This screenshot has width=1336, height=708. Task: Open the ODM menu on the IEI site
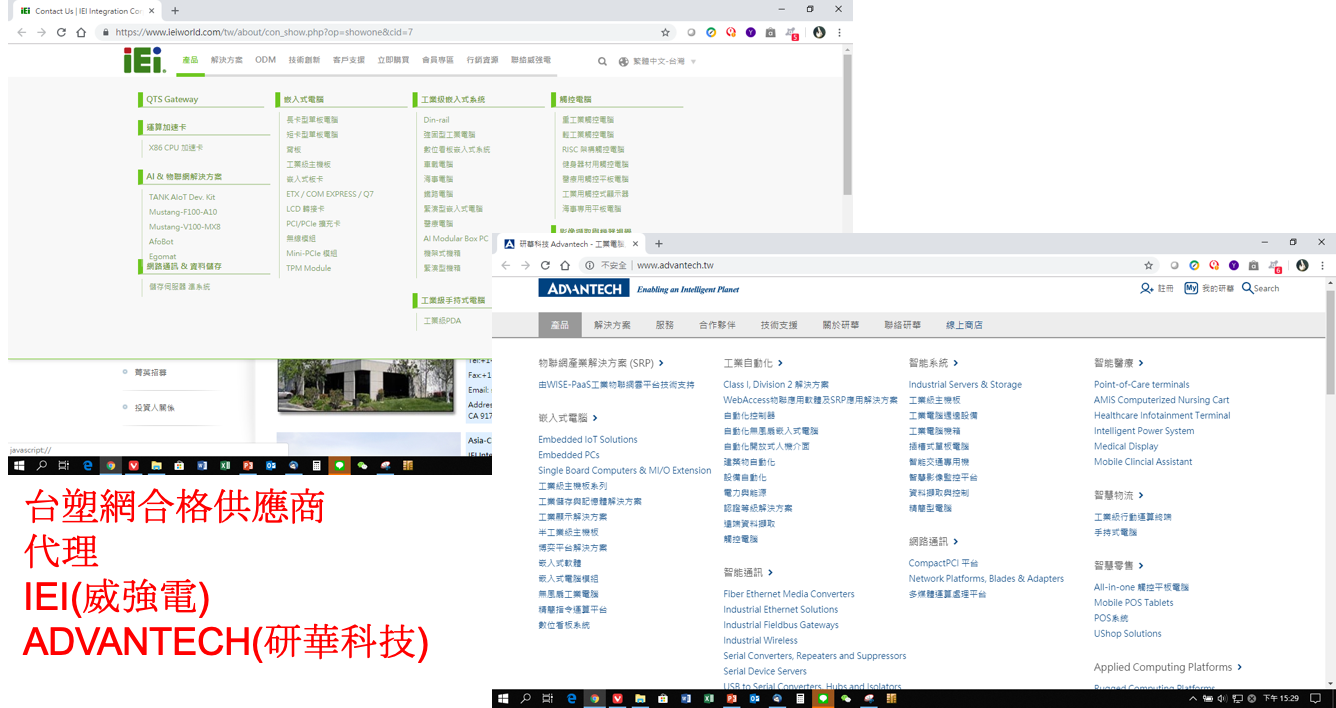[x=265, y=60]
